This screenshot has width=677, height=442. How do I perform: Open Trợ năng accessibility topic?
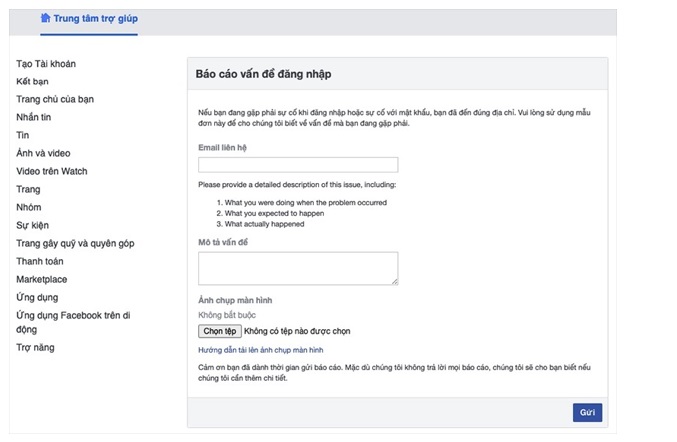[x=35, y=348]
